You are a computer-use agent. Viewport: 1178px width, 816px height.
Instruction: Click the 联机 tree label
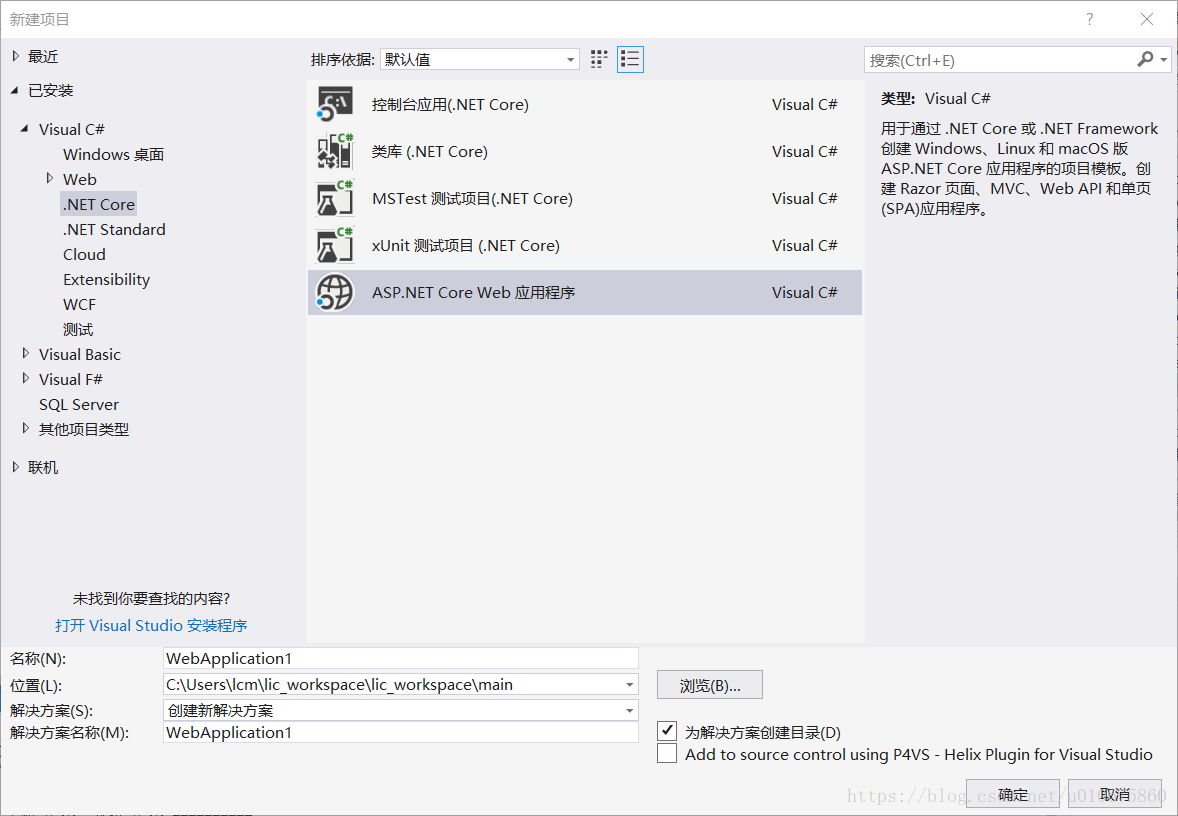43,467
